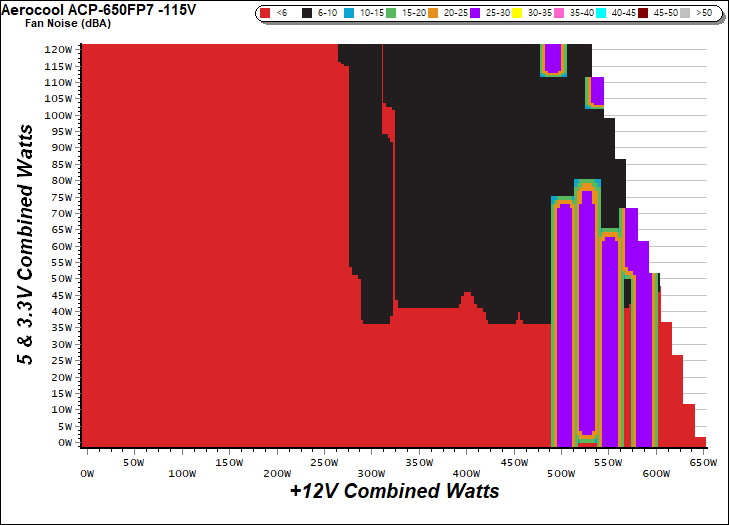Click the 120W label on the vertical axis
This screenshot has height=525, width=729.
pos(59,49)
